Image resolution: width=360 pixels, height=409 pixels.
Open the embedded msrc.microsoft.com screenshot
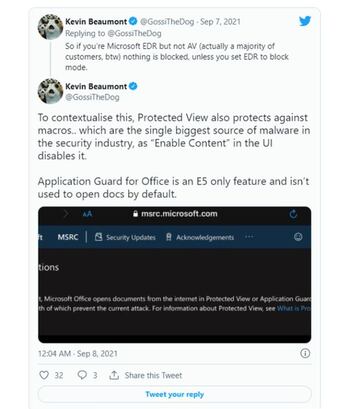[x=174, y=275]
